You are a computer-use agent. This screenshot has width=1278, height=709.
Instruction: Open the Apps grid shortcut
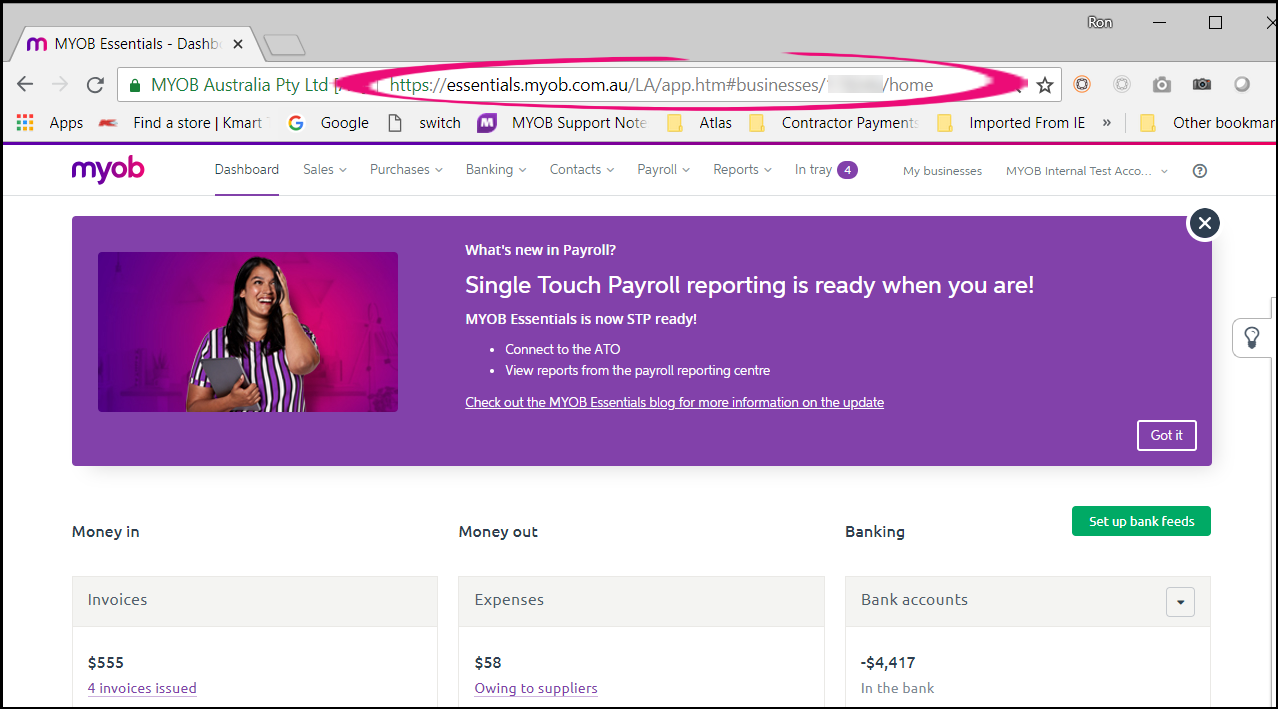(x=51, y=123)
